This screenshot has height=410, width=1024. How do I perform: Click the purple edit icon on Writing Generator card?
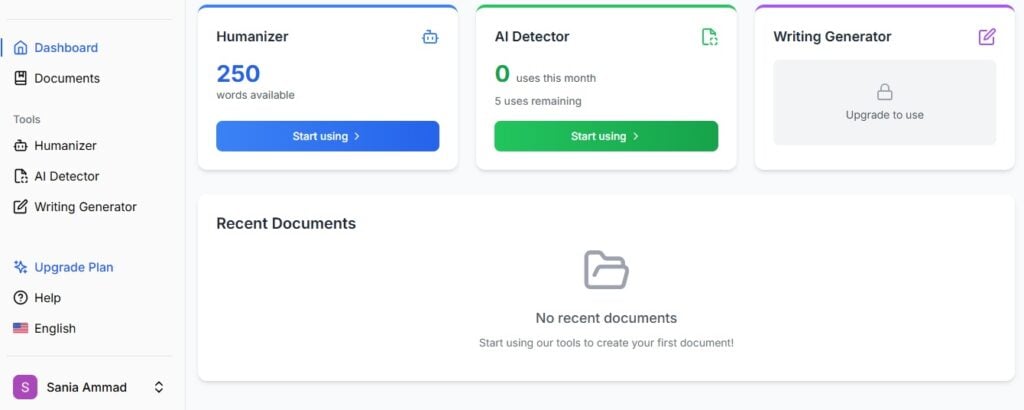pyautogui.click(x=987, y=37)
